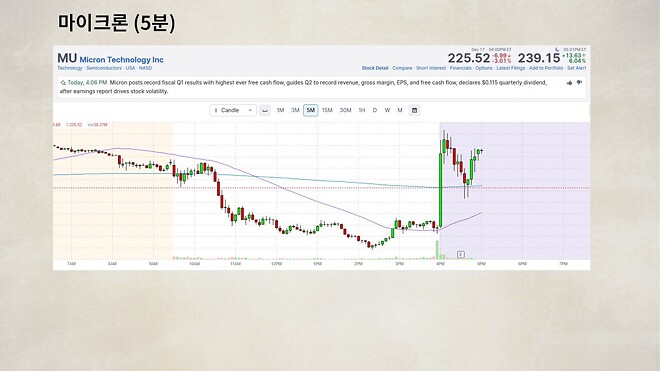The width and height of the screenshot is (660, 371).
Task: Click the chart scale icon beside Candle
Action: [x=265, y=110]
